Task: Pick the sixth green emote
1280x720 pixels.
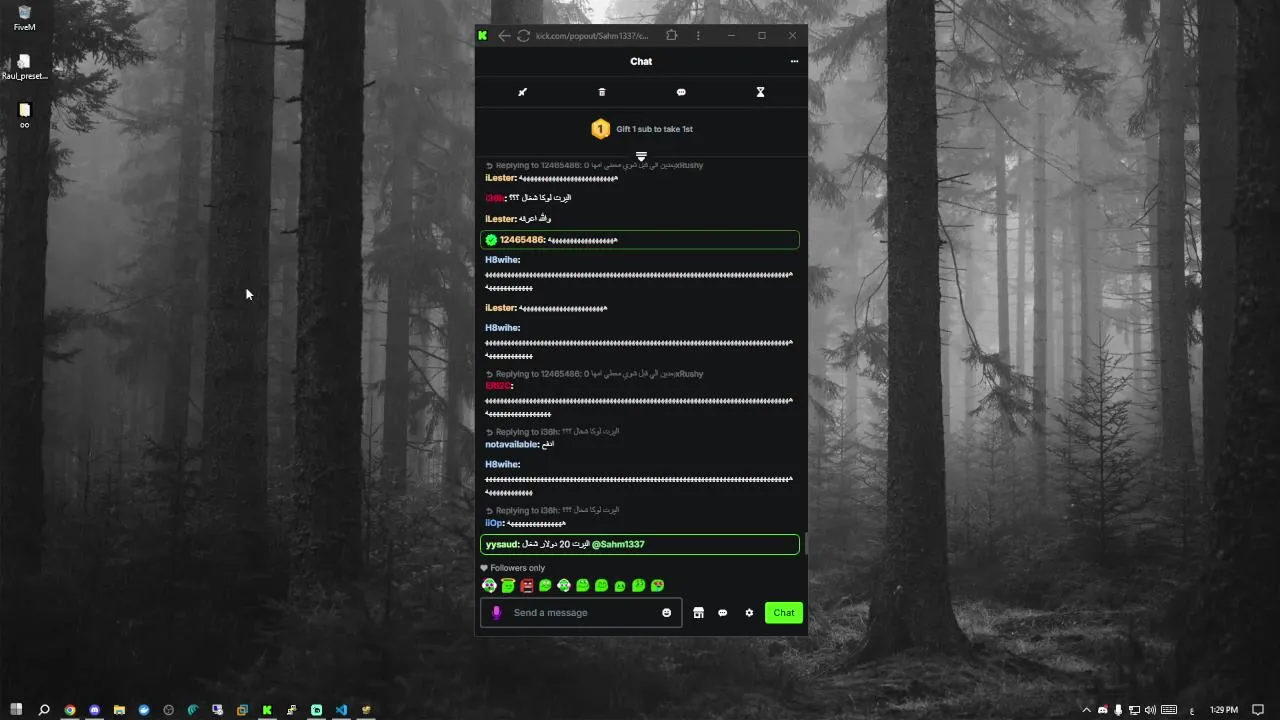Action: coord(583,586)
